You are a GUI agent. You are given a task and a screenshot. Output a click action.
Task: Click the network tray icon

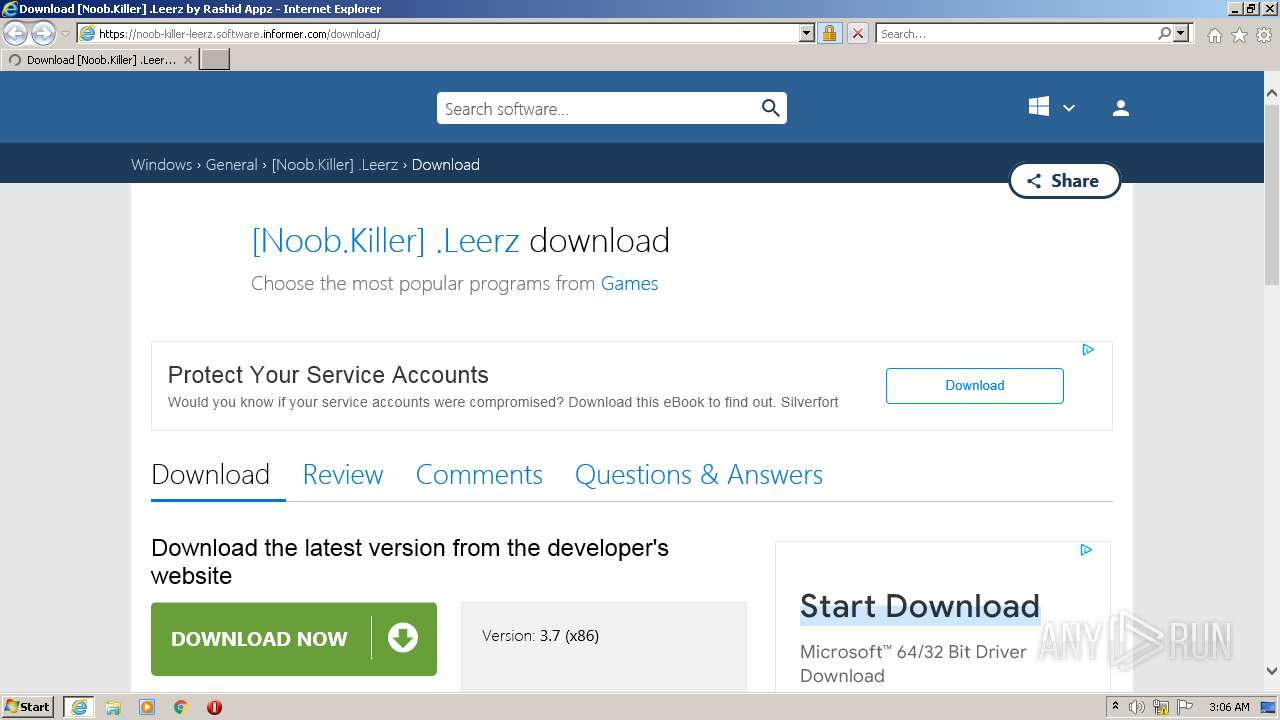(1161, 707)
